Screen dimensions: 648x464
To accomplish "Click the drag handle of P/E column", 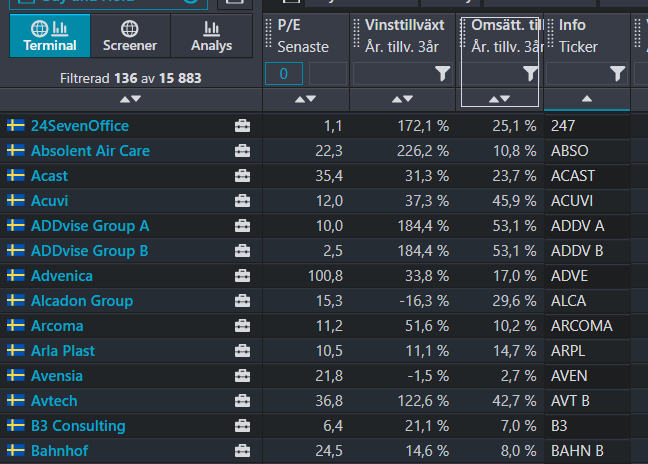I will (x=268, y=33).
